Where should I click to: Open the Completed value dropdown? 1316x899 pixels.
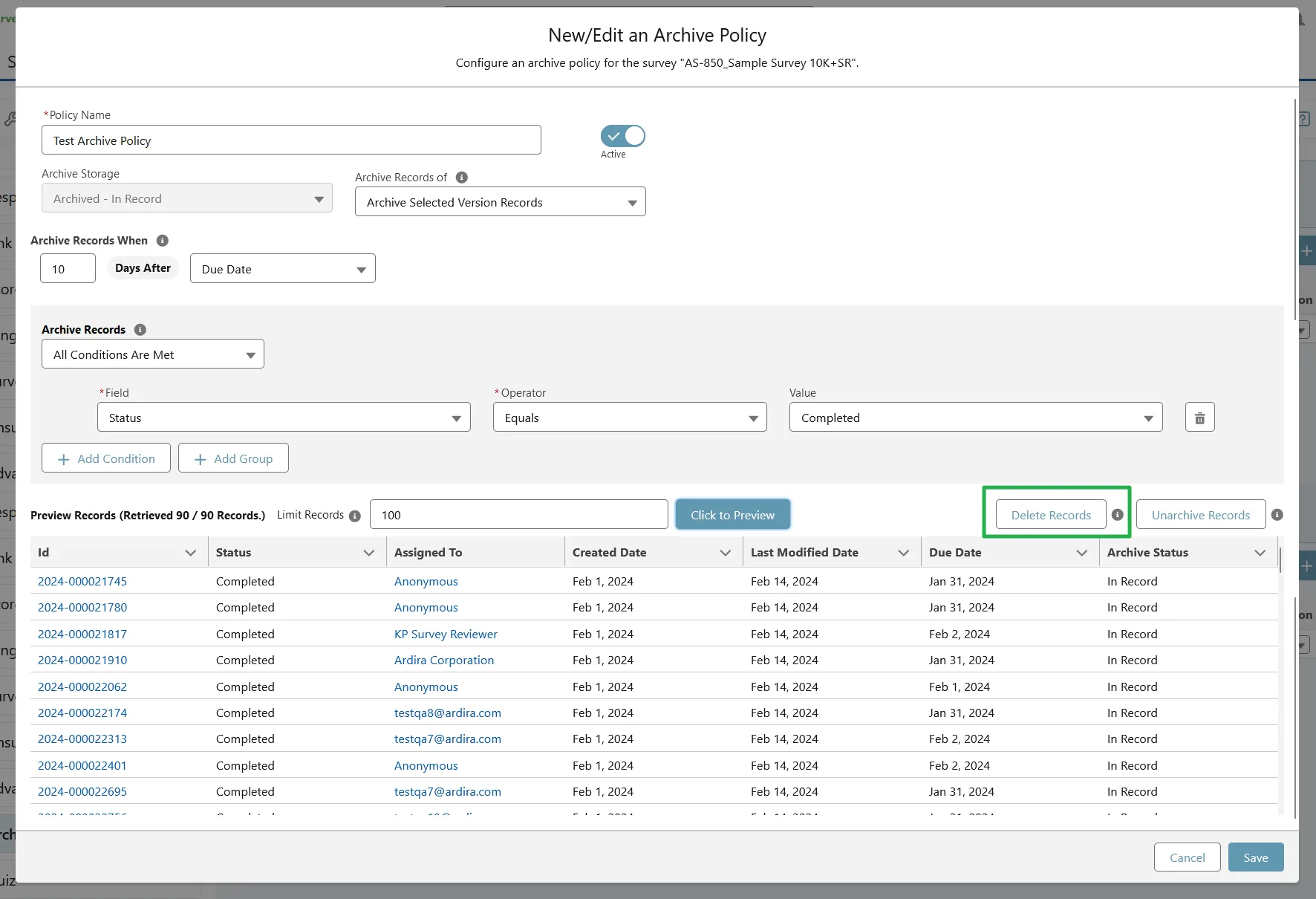point(975,418)
